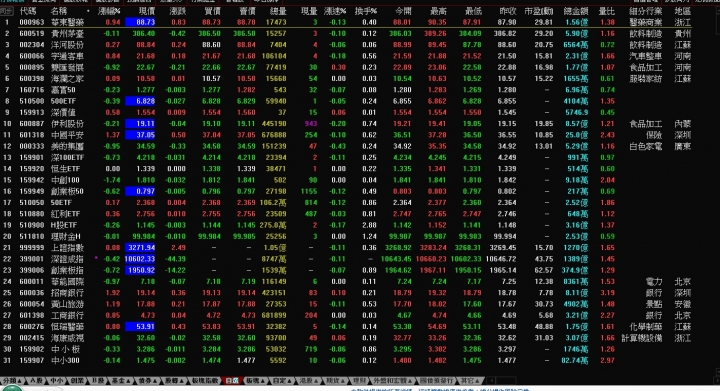The image size is (720, 391).
Task: Select the 50ETF name in row 17
Action: [62, 202]
